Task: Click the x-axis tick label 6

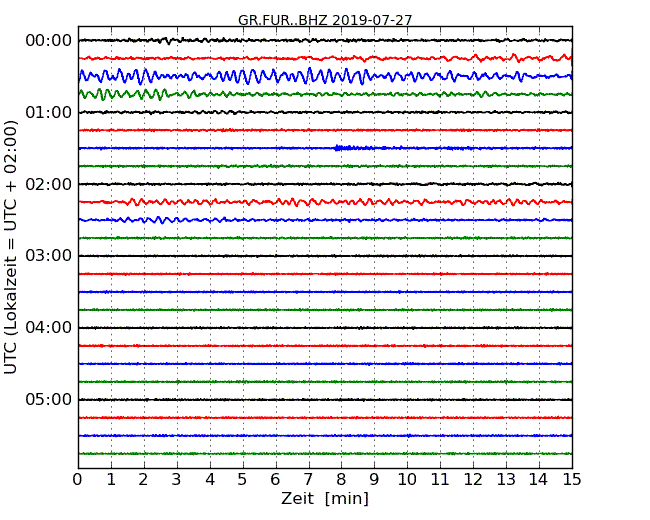Action: point(275,480)
